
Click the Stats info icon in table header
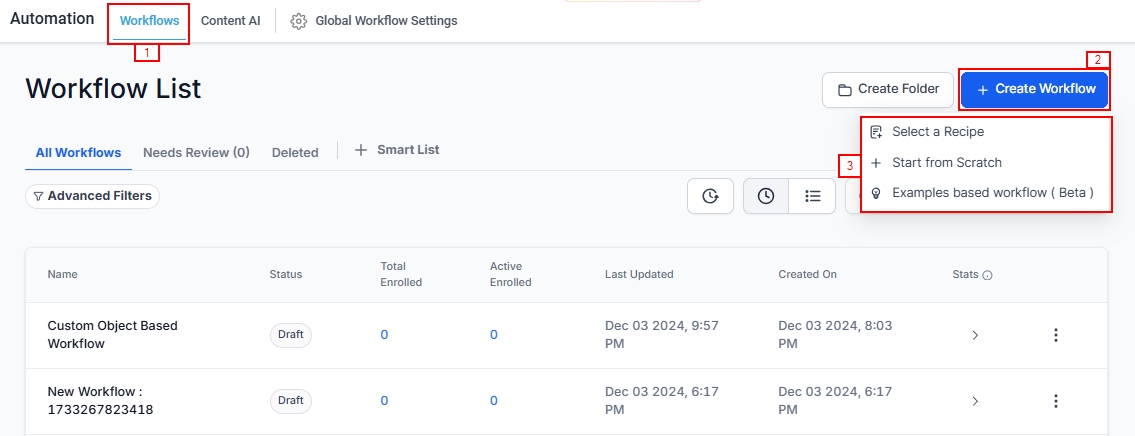pyautogui.click(x=987, y=275)
